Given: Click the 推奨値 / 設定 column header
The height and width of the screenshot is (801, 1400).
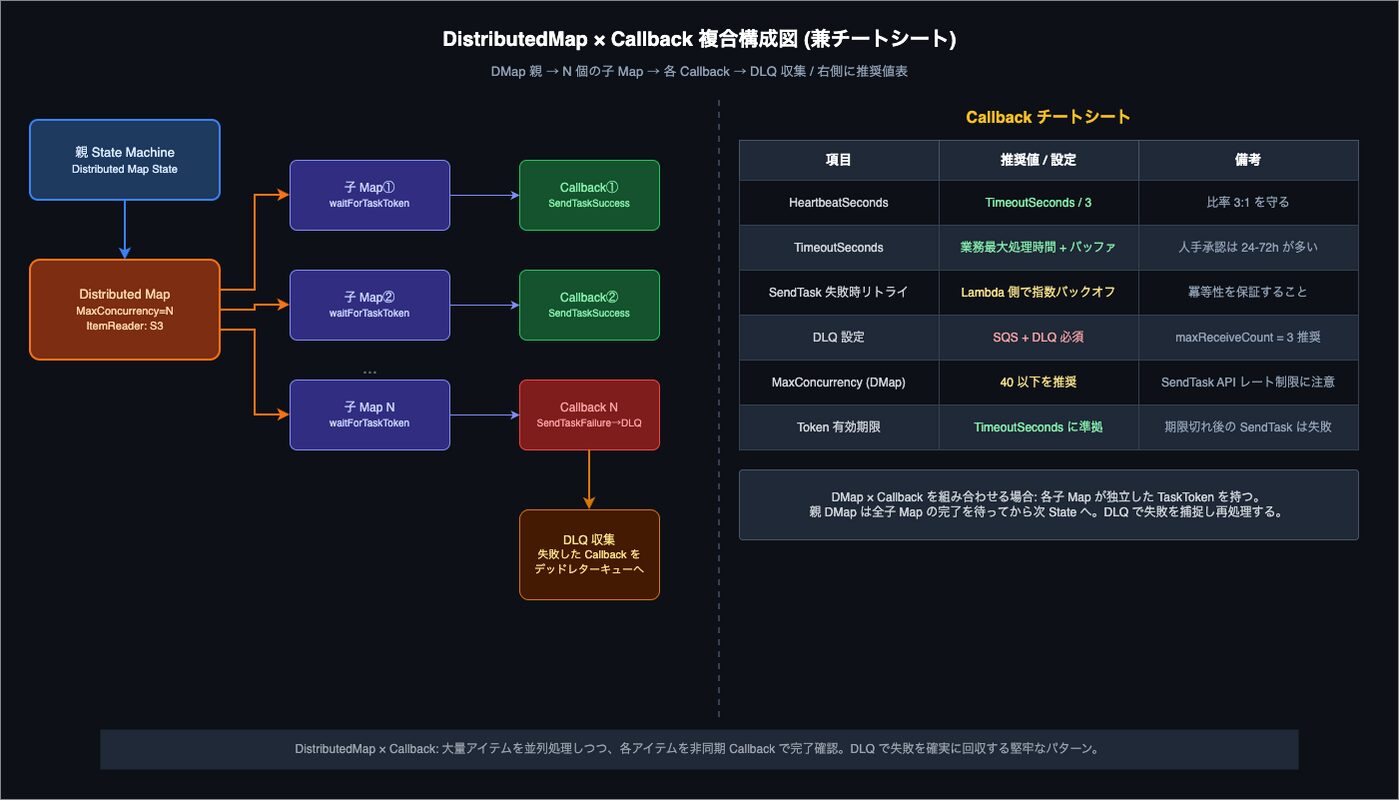Looking at the screenshot, I should (x=1039, y=160).
